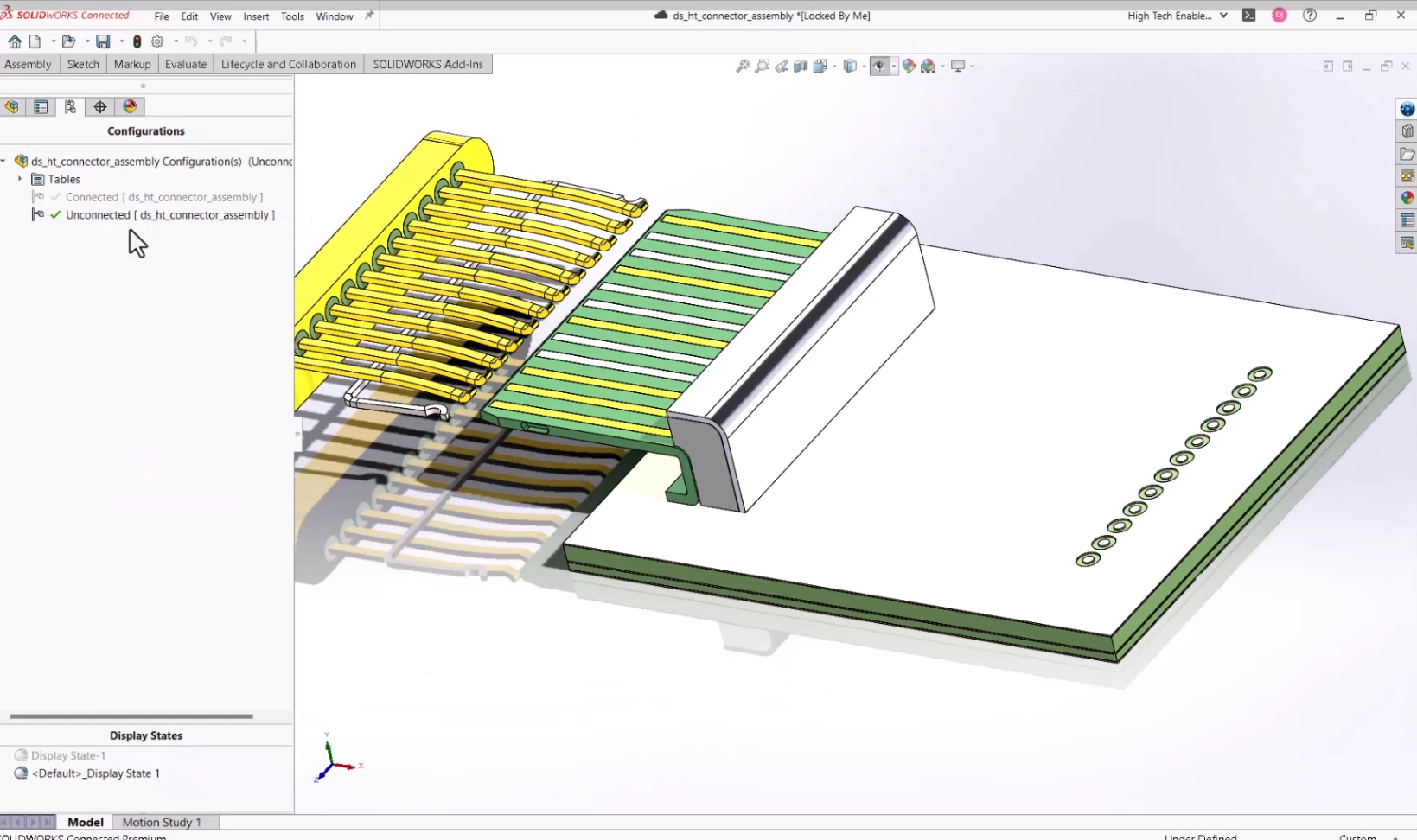Click the configuration panel horizontal scrollbar

131,716
